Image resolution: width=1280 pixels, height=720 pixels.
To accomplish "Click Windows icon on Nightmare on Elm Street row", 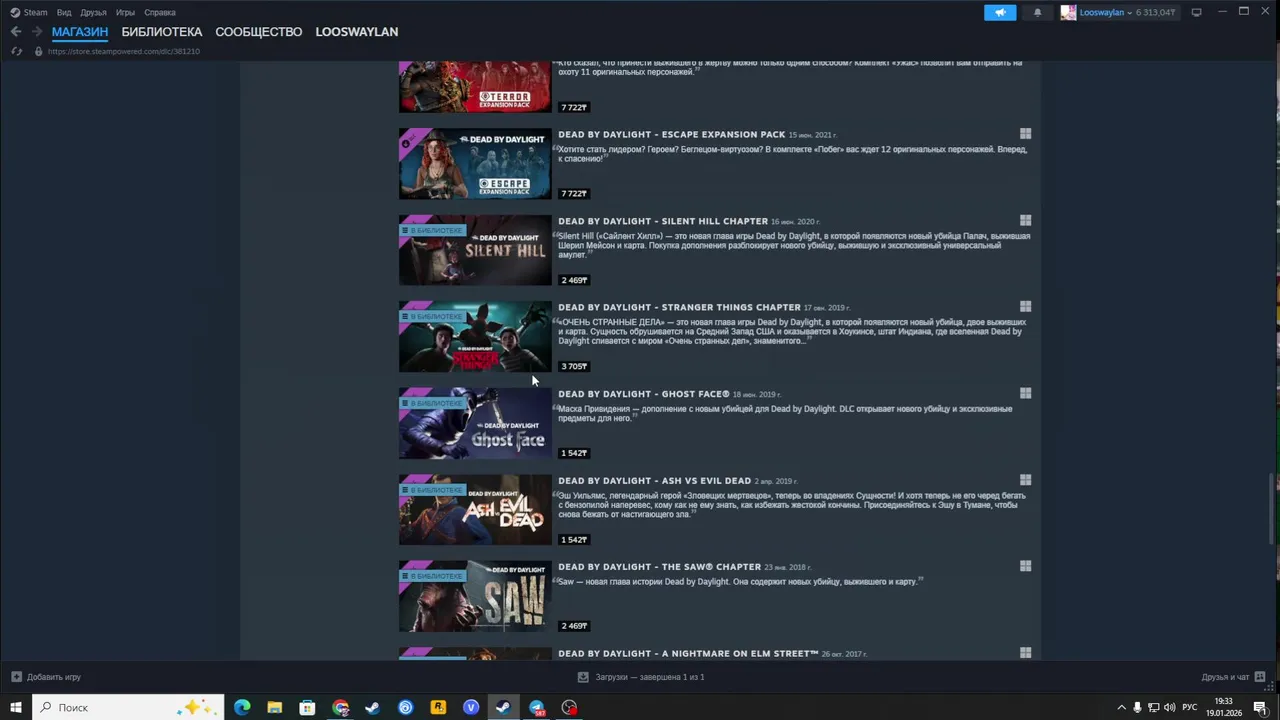I will [x=1025, y=653].
